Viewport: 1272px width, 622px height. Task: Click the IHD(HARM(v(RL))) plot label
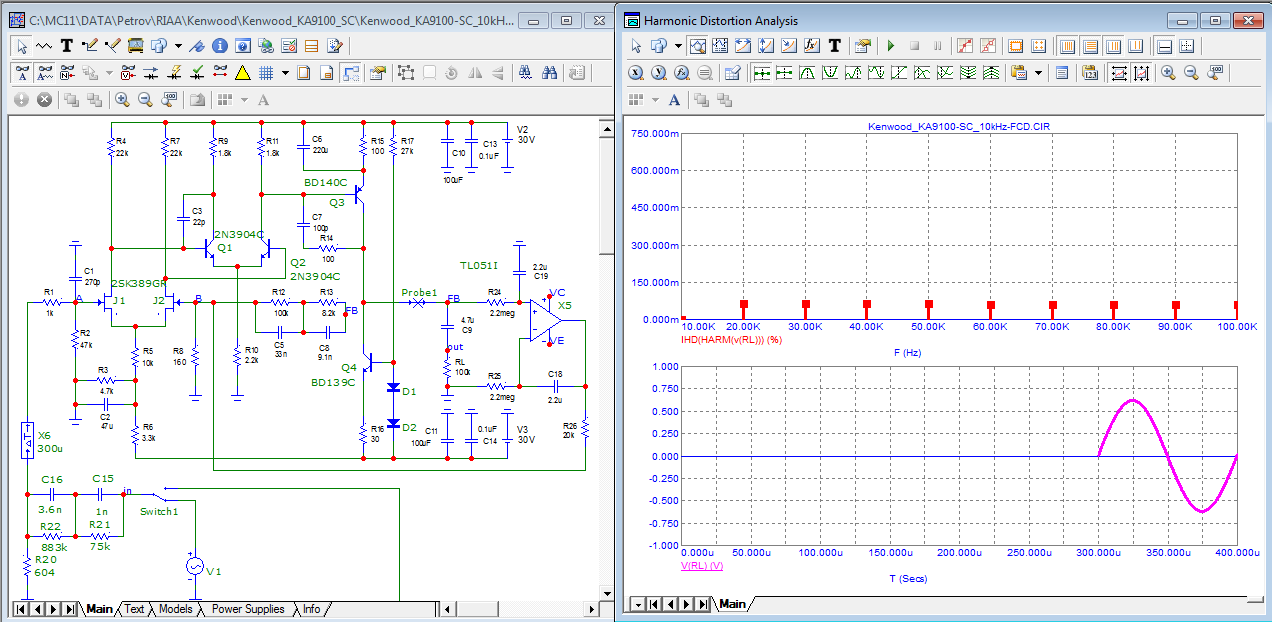pos(732,341)
